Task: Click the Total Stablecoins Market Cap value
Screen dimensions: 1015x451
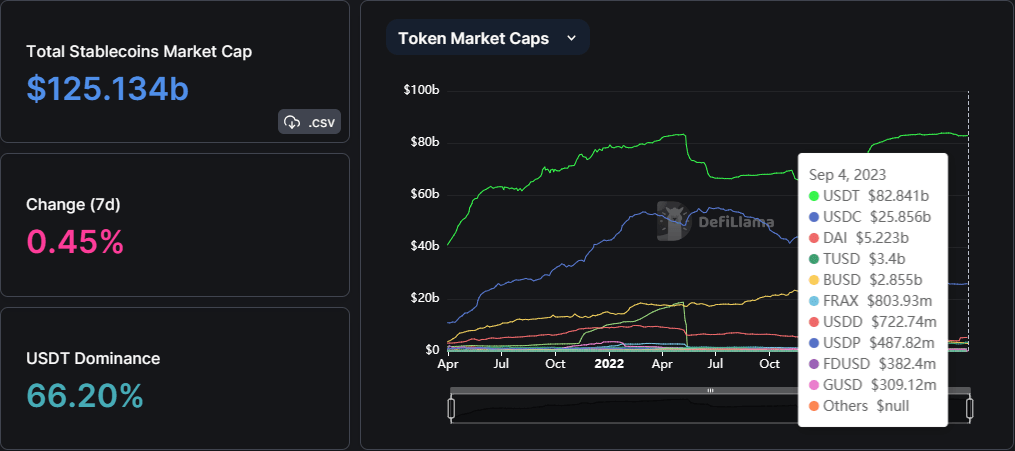Action: pos(108,88)
